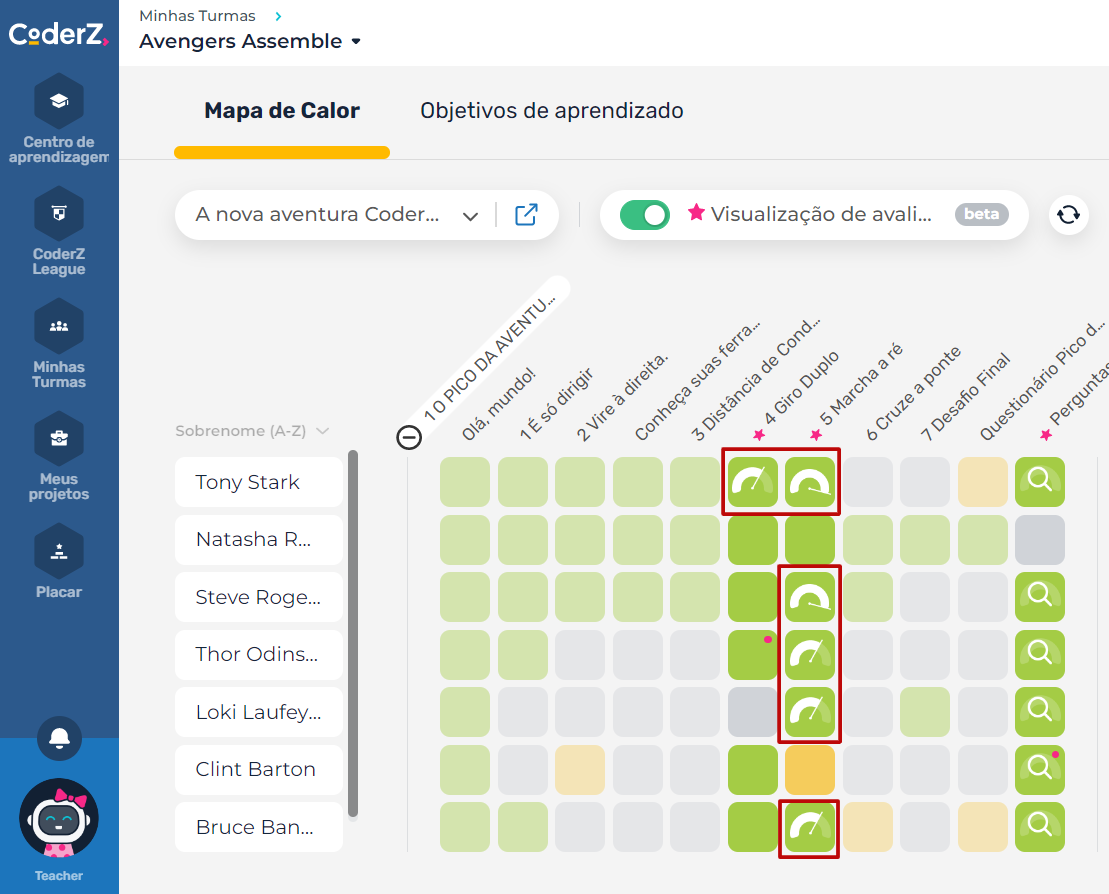Viewport: 1109px width, 894px height.
Task: Toggle the Visualização de avaliação switch
Action: coord(645,215)
